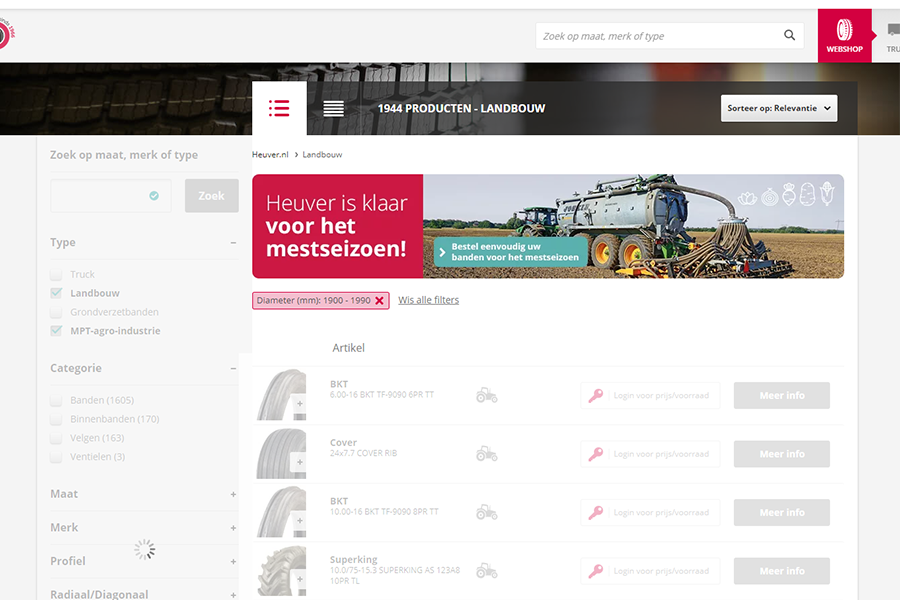
Task: Switch to the detailed list view icon
Action: point(279,108)
